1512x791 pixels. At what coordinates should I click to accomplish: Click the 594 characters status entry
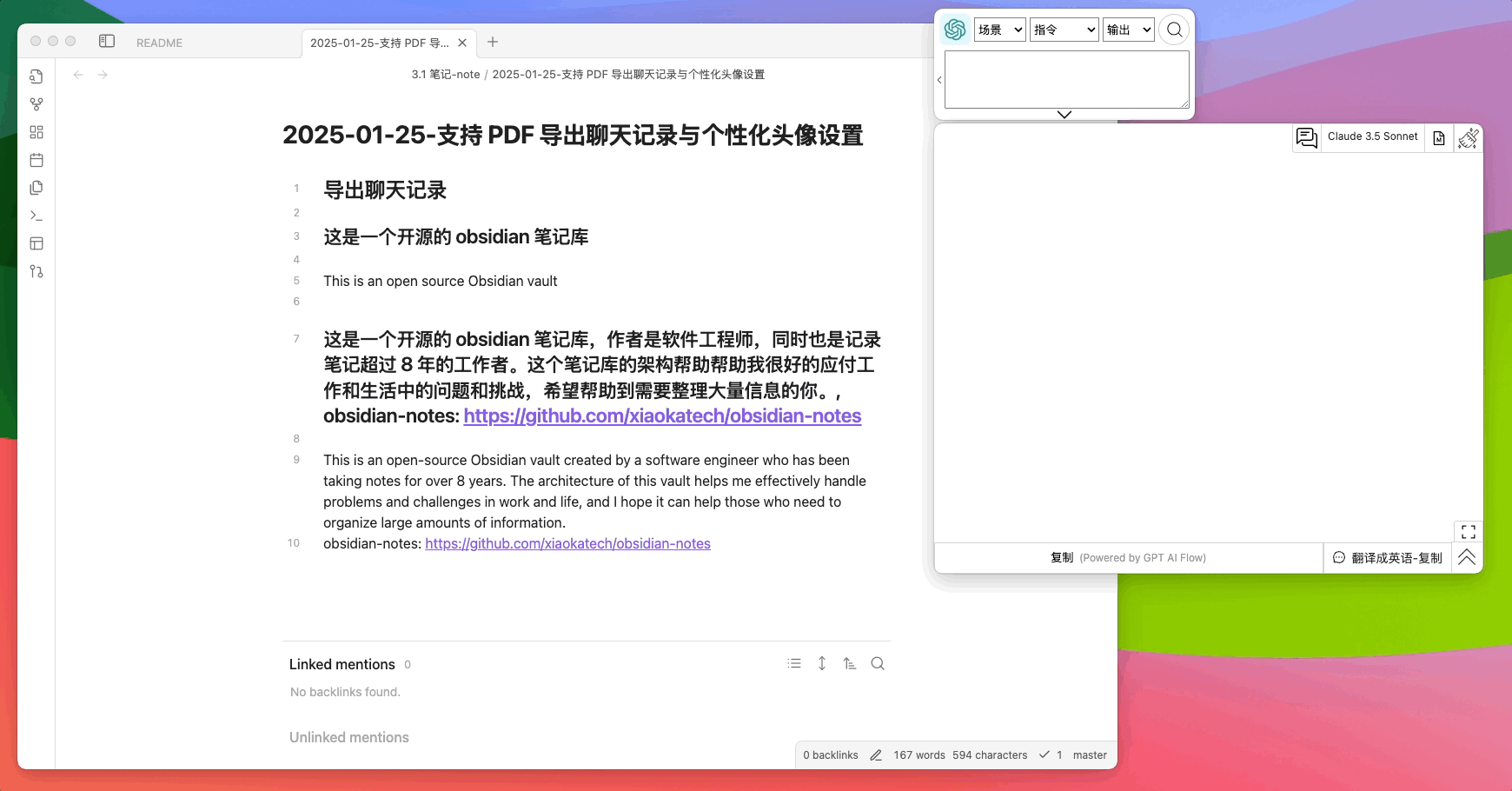click(990, 755)
